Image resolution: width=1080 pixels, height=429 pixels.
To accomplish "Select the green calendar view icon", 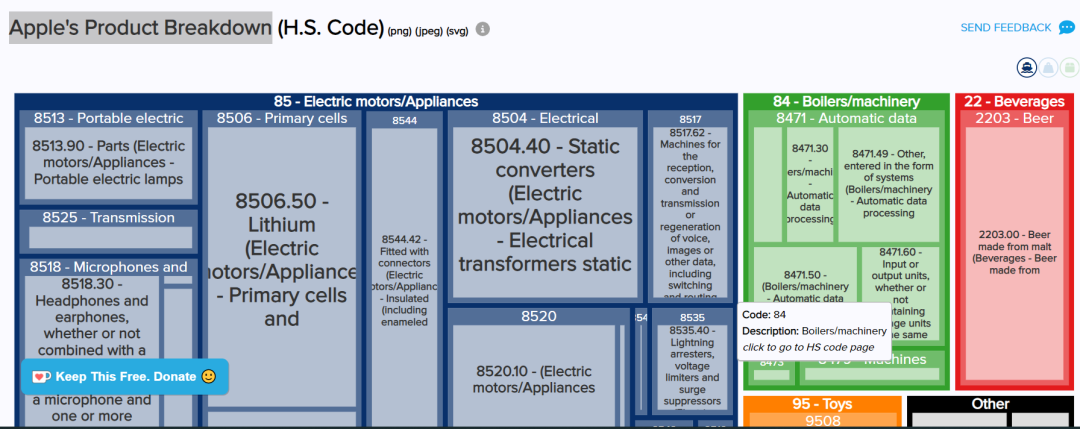I will (1071, 67).
